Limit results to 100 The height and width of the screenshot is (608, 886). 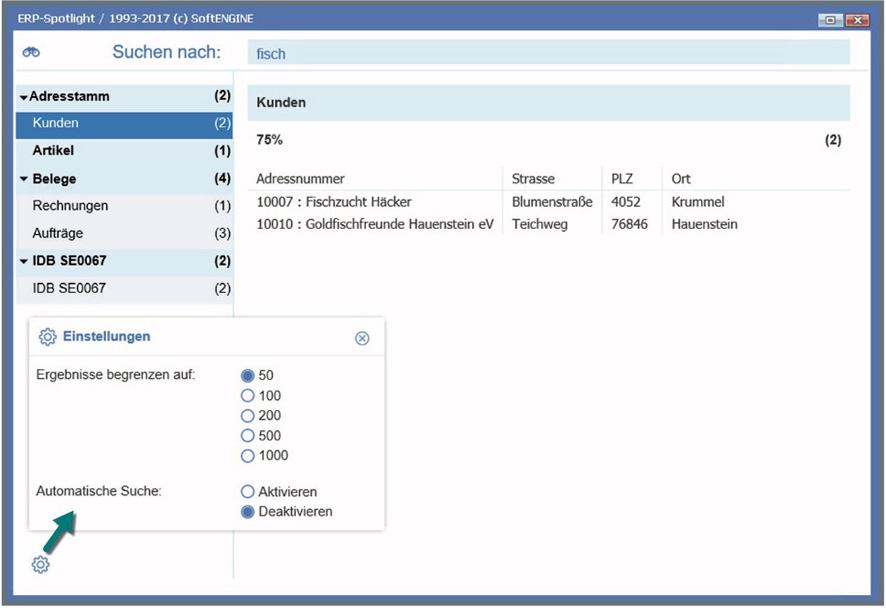(248, 396)
